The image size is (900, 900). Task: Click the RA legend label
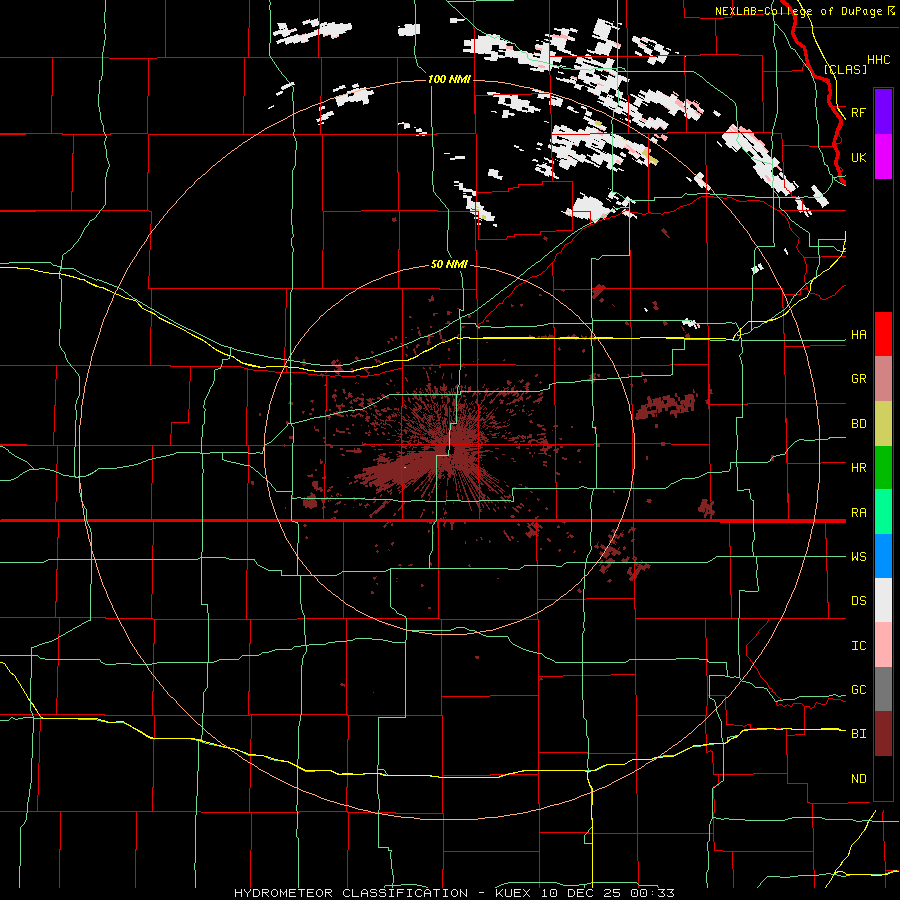pos(858,513)
